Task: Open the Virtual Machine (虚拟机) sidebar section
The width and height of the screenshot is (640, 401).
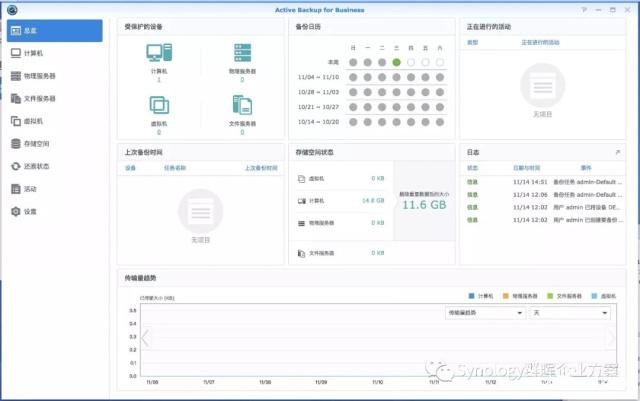Action: pos(54,121)
